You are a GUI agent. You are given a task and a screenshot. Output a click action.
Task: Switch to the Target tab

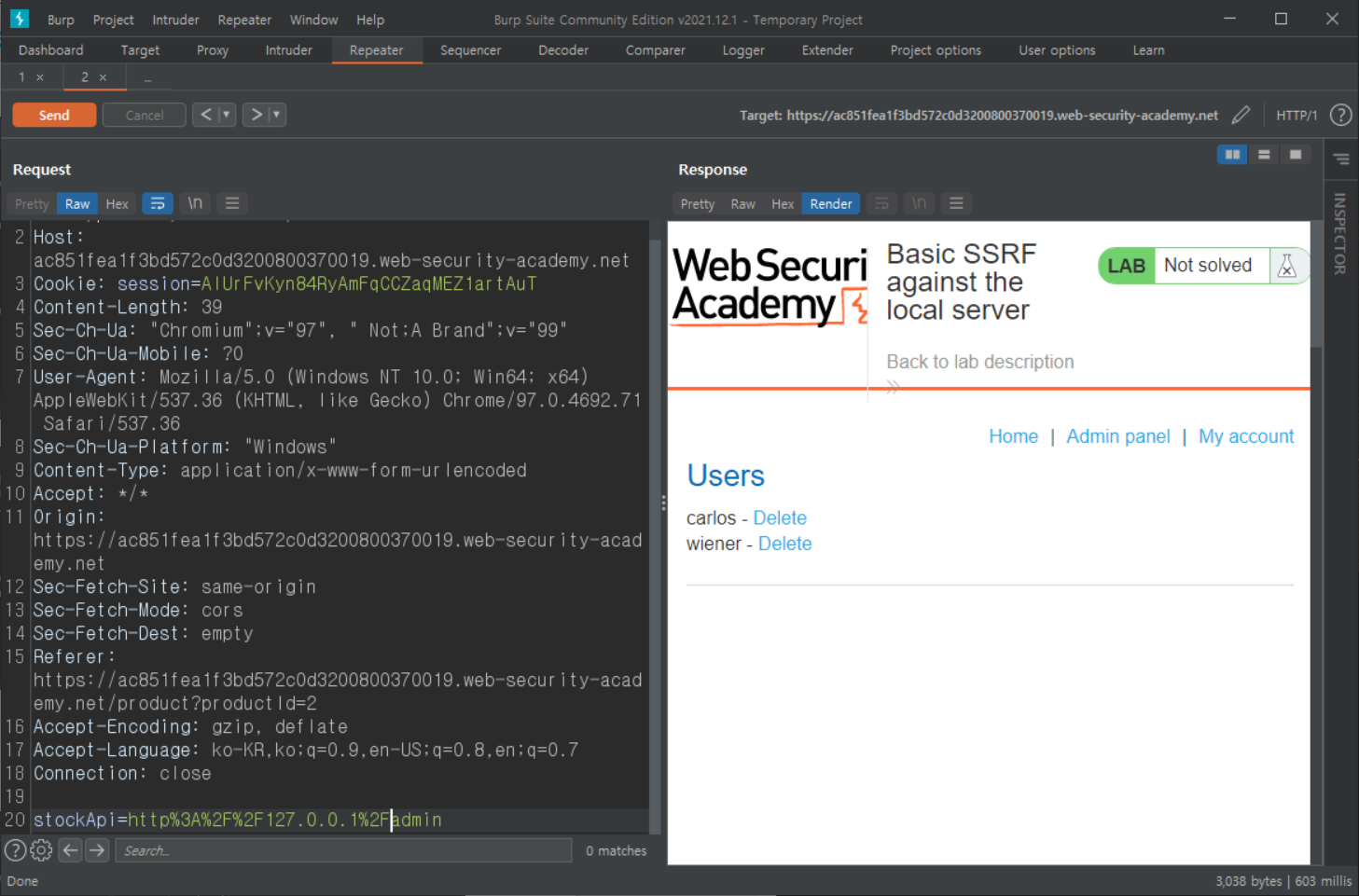tap(140, 50)
